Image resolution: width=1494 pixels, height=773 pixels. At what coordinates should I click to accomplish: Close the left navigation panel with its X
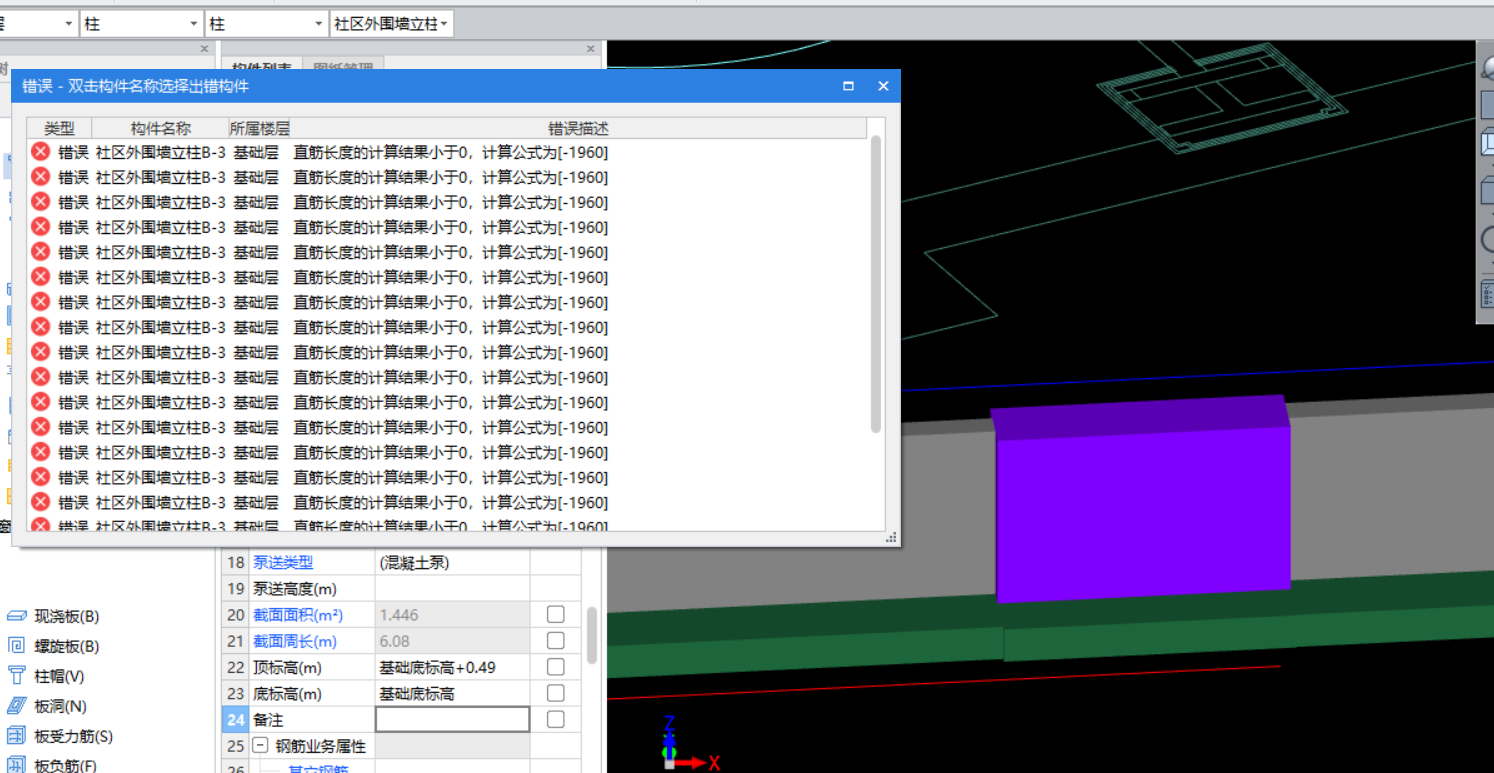tap(205, 49)
